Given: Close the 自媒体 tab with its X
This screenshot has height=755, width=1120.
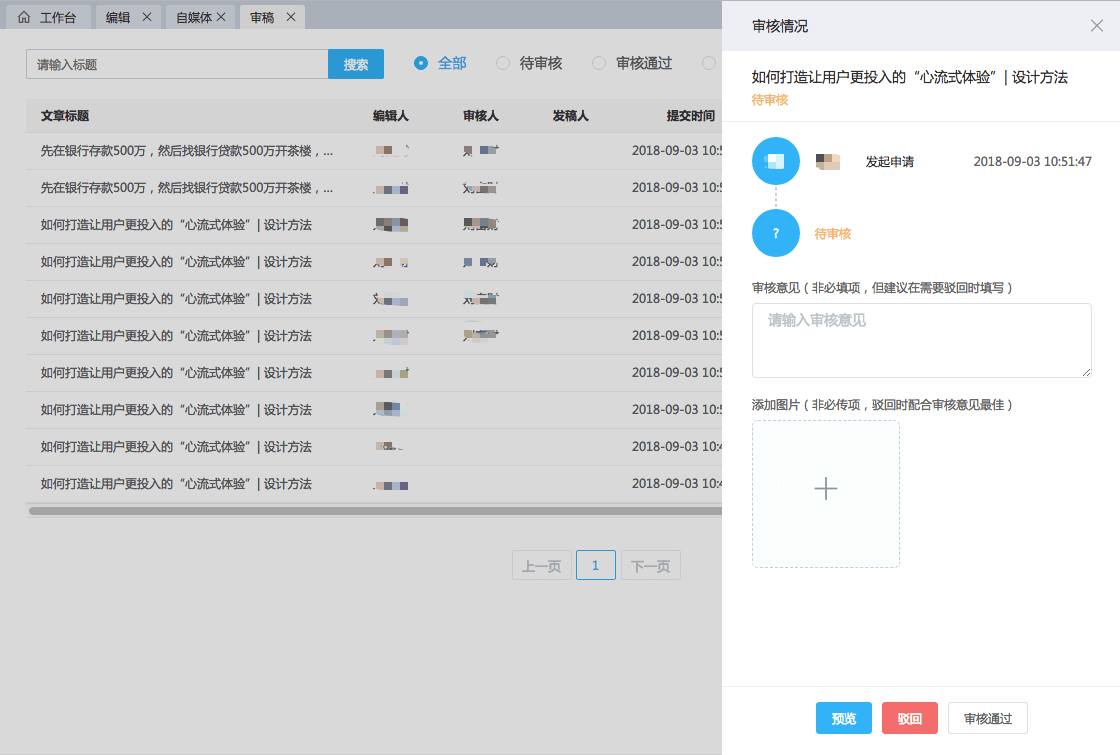Looking at the screenshot, I should (221, 17).
